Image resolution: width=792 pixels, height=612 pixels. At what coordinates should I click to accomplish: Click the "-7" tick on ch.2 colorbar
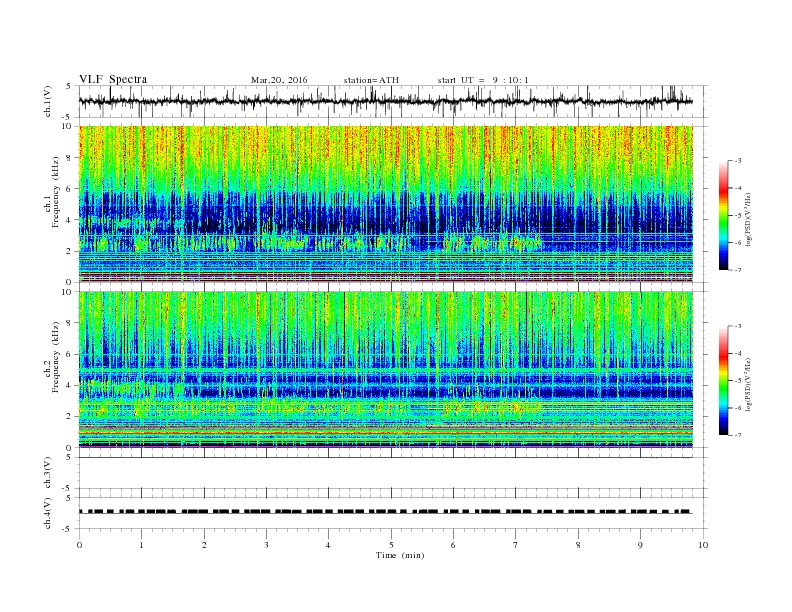(x=738, y=435)
